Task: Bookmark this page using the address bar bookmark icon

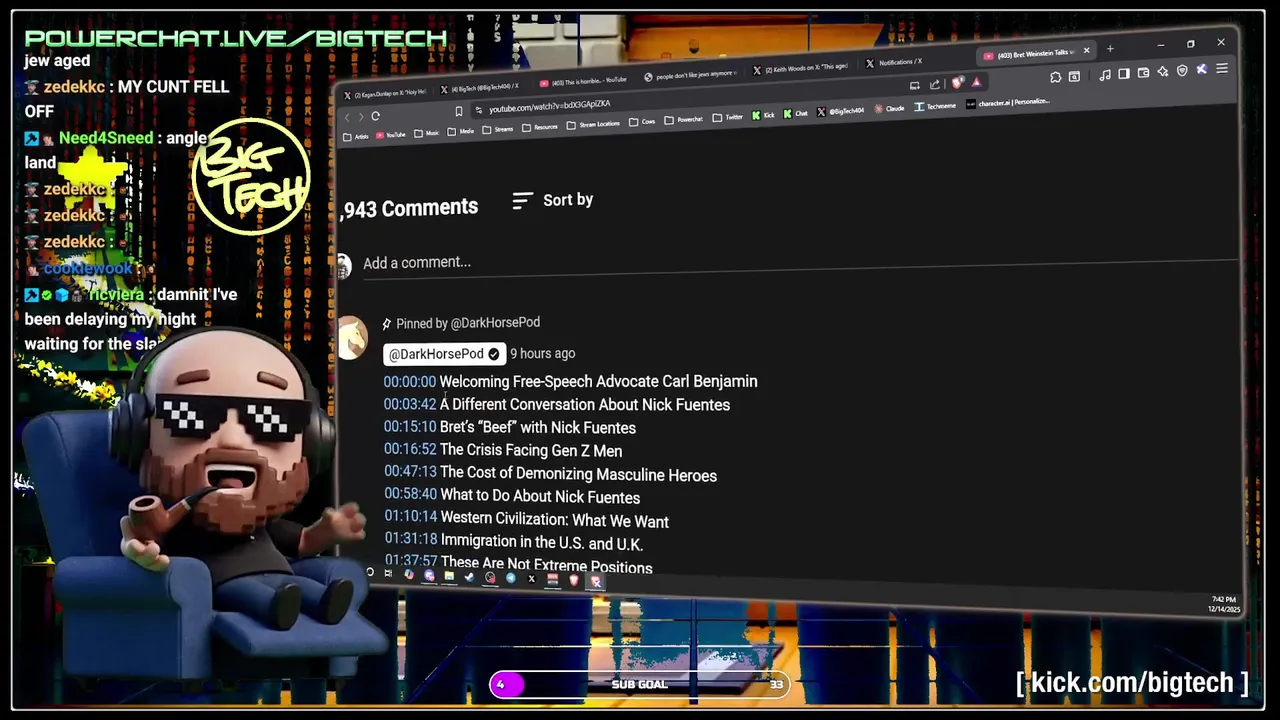Action: [x=459, y=111]
